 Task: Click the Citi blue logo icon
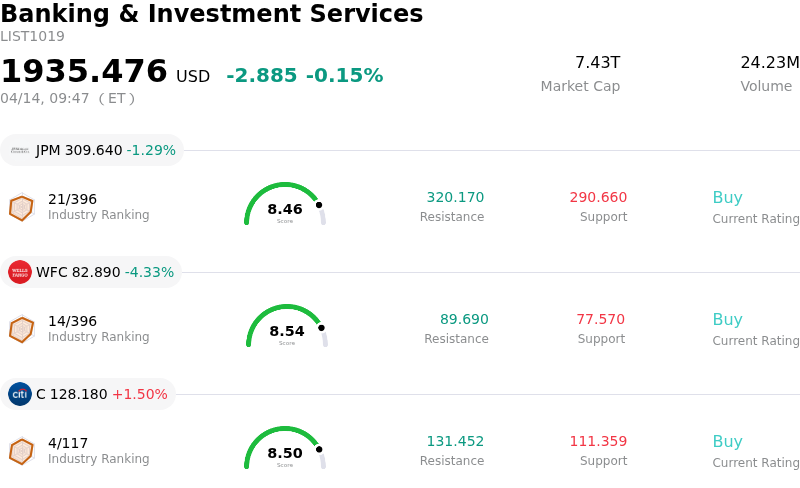pos(20,394)
